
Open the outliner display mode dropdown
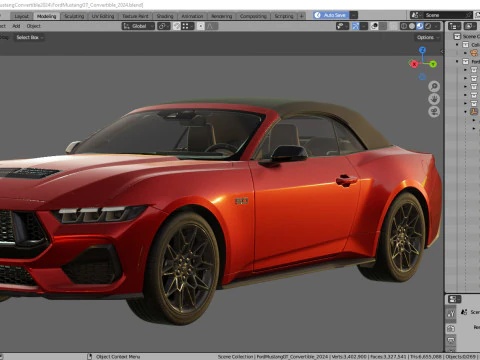point(470,26)
